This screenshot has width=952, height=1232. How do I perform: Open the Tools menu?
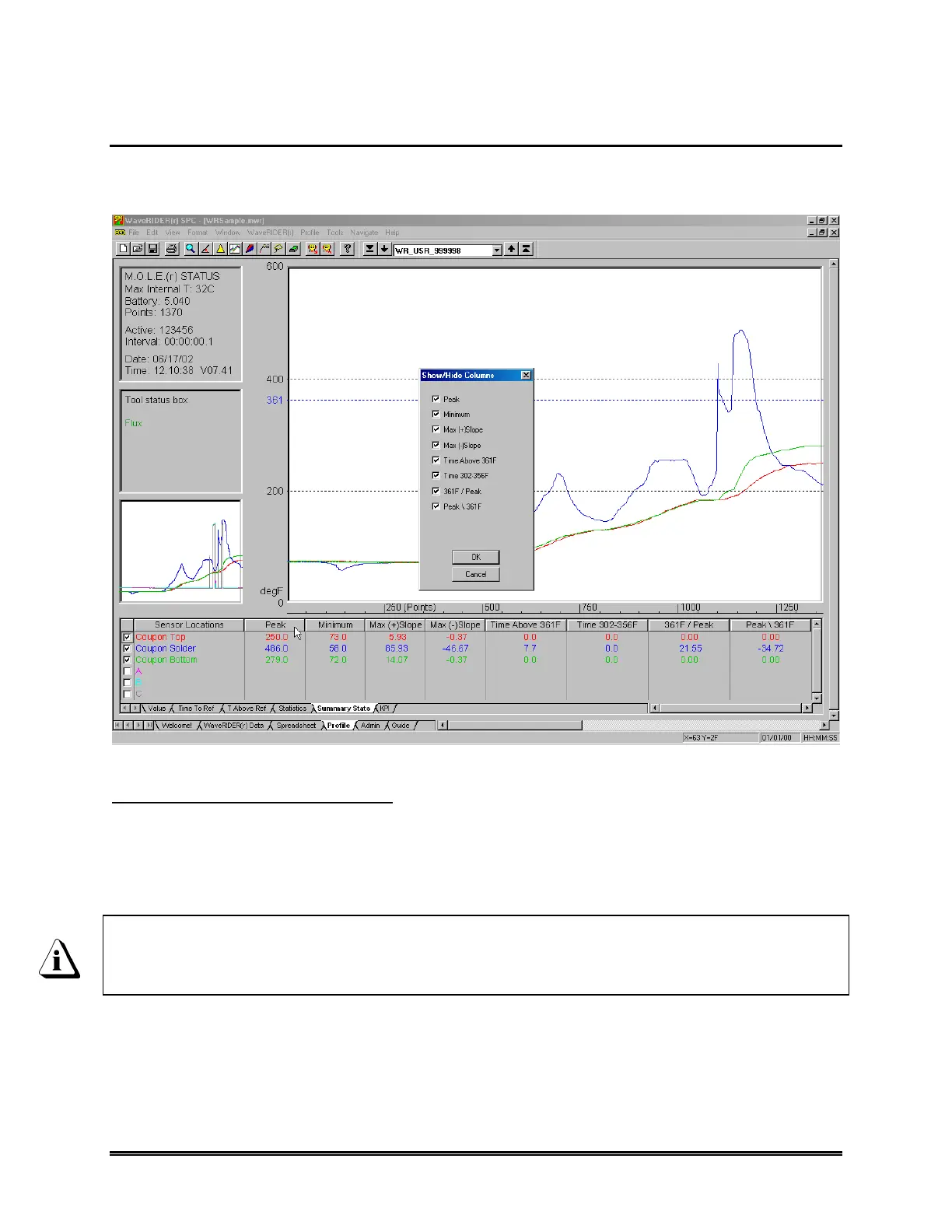click(x=335, y=233)
